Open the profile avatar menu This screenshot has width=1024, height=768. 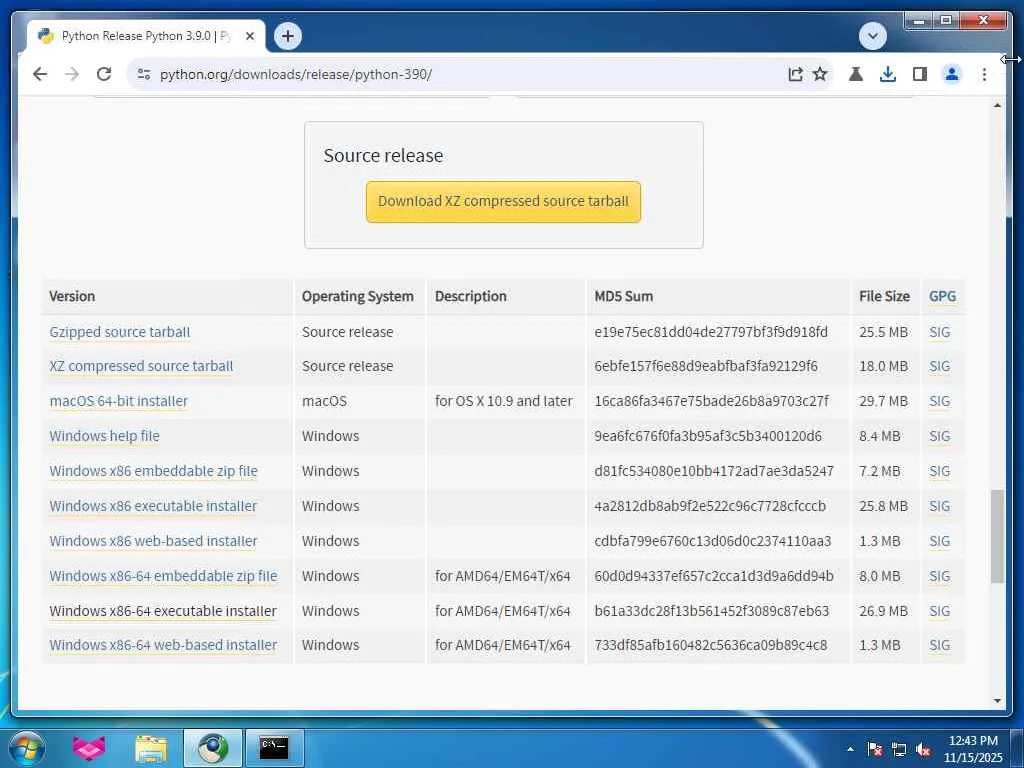point(952,74)
